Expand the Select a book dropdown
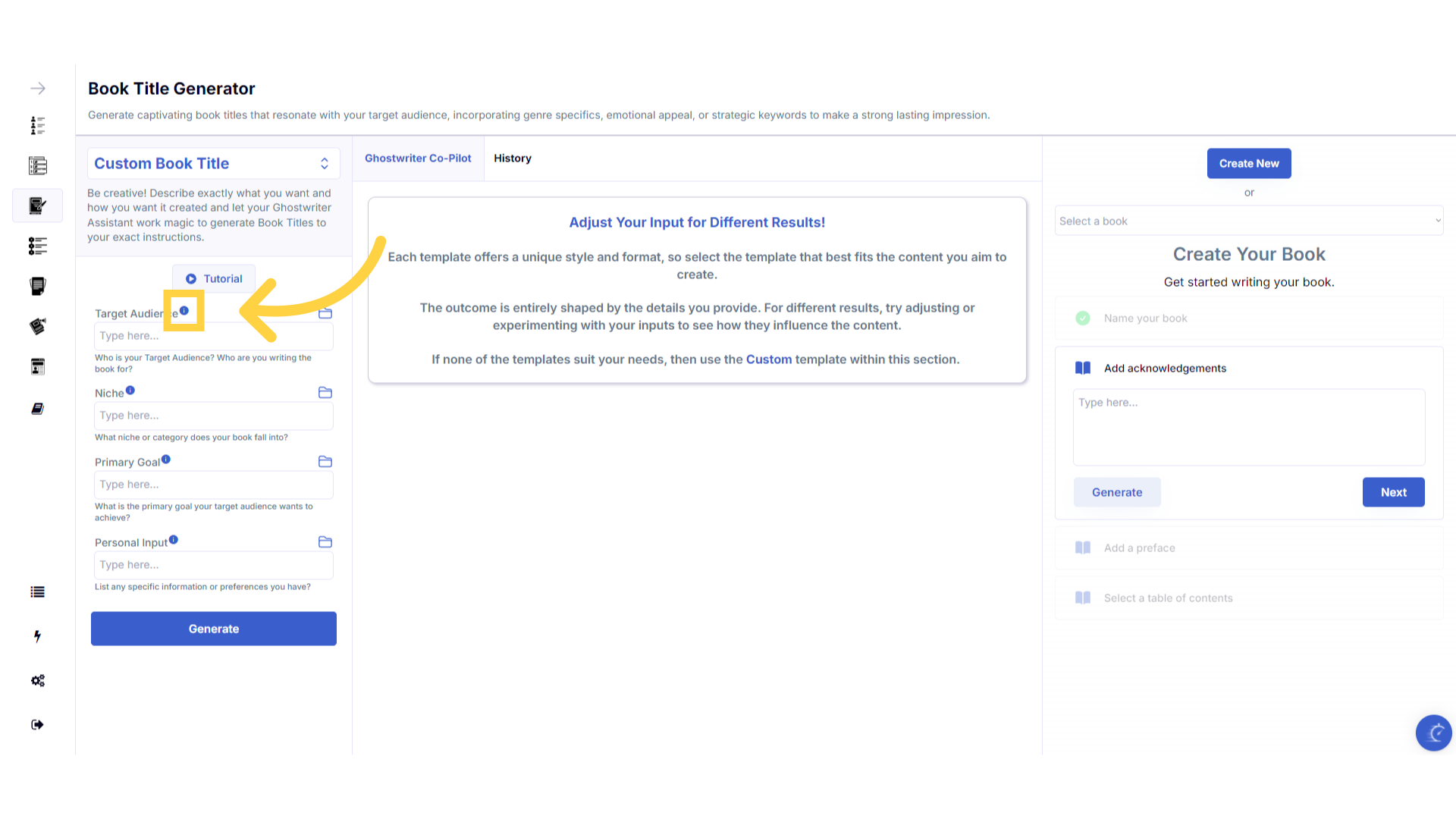Image resolution: width=1456 pixels, height=819 pixels. [x=1249, y=221]
